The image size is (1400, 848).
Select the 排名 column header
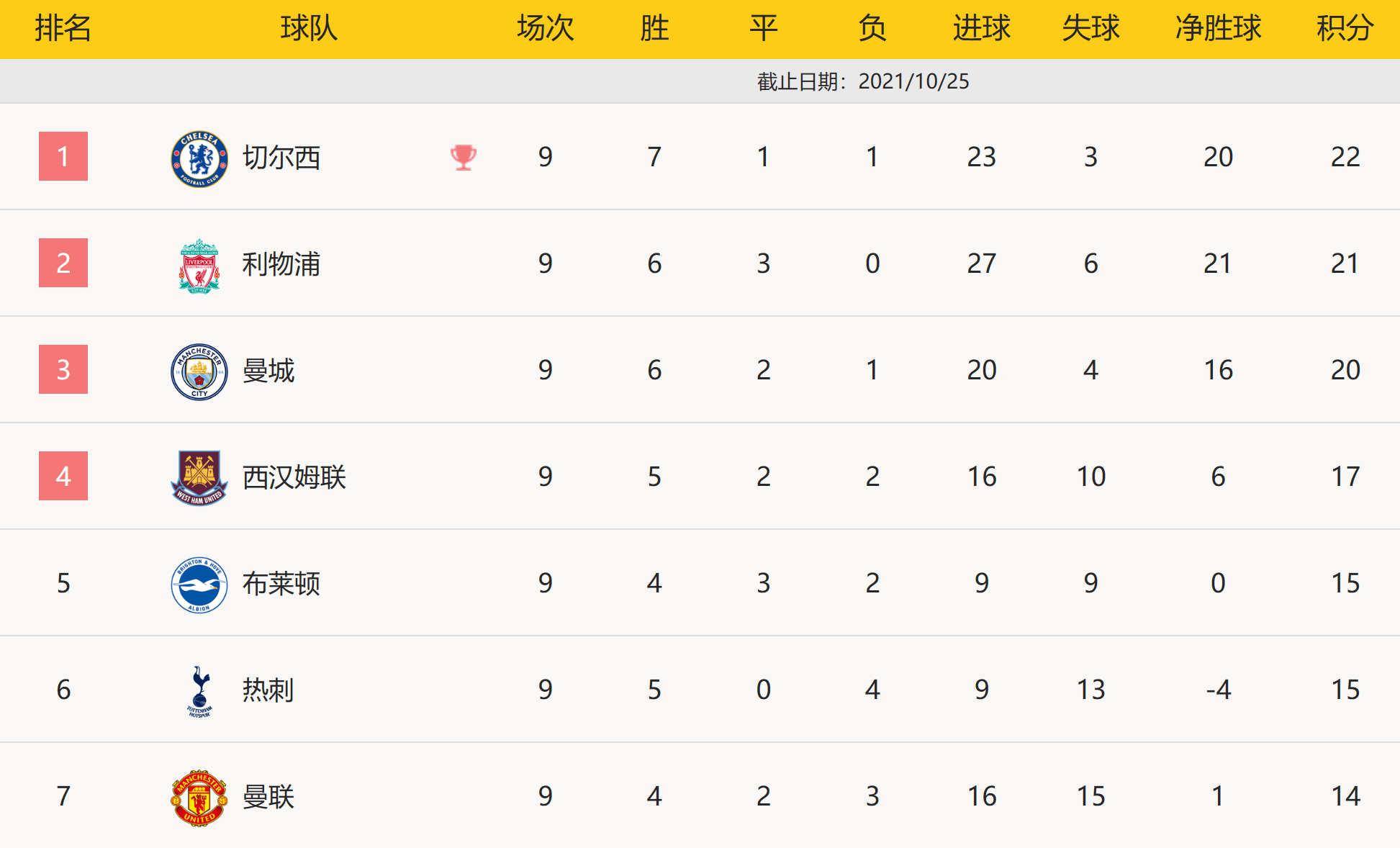pyautogui.click(x=63, y=29)
